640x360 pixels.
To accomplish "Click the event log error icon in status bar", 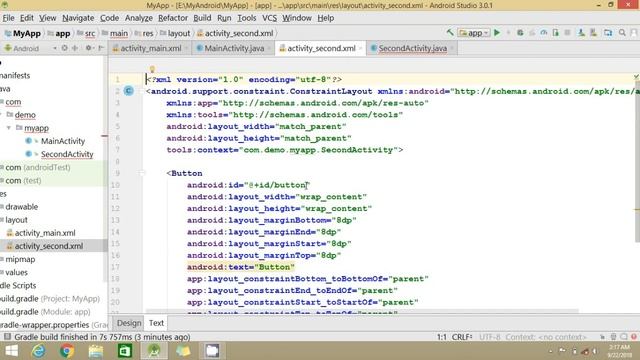I will point(634,337).
